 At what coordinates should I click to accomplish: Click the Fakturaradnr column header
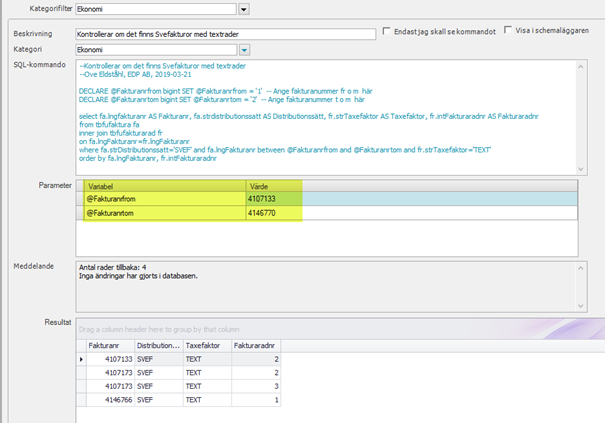253,345
